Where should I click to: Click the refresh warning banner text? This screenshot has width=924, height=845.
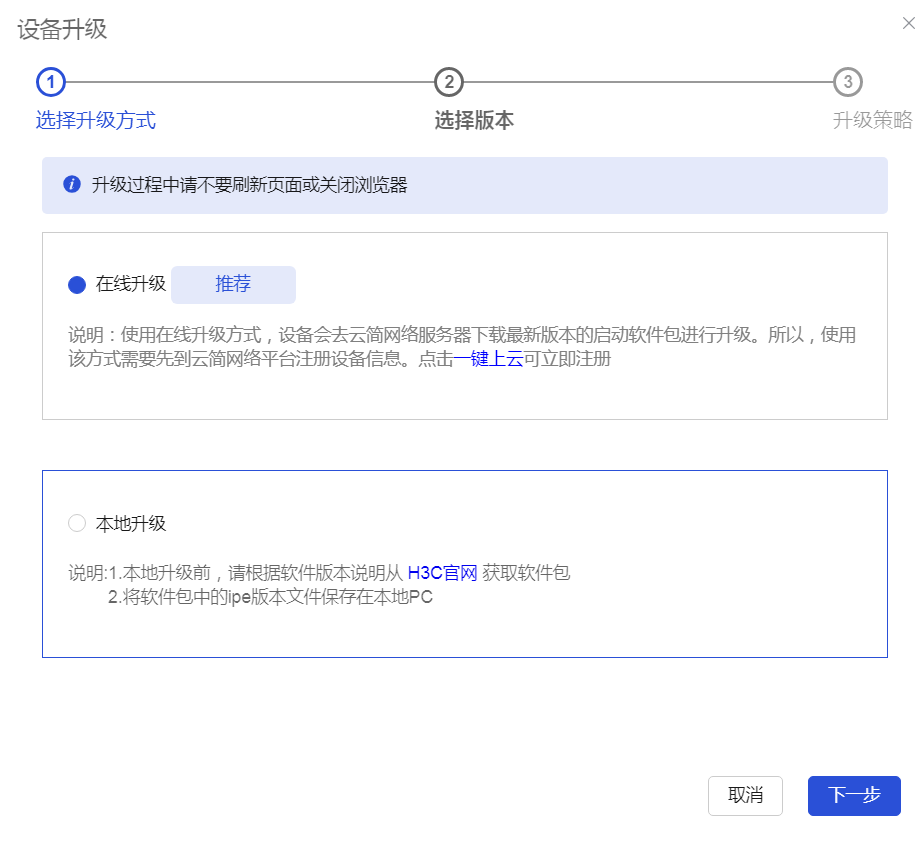click(250, 185)
